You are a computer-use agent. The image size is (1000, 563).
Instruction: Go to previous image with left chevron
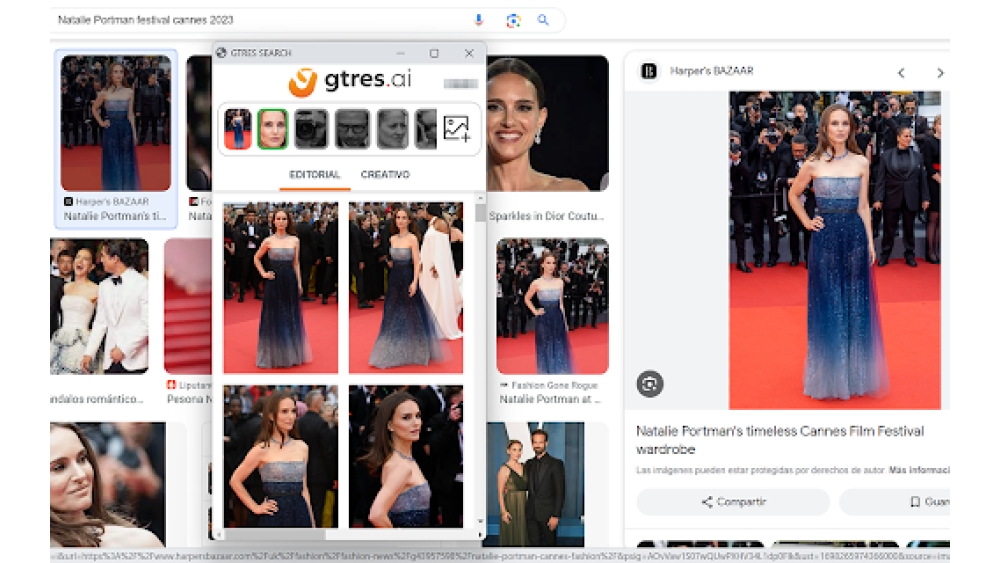click(901, 73)
